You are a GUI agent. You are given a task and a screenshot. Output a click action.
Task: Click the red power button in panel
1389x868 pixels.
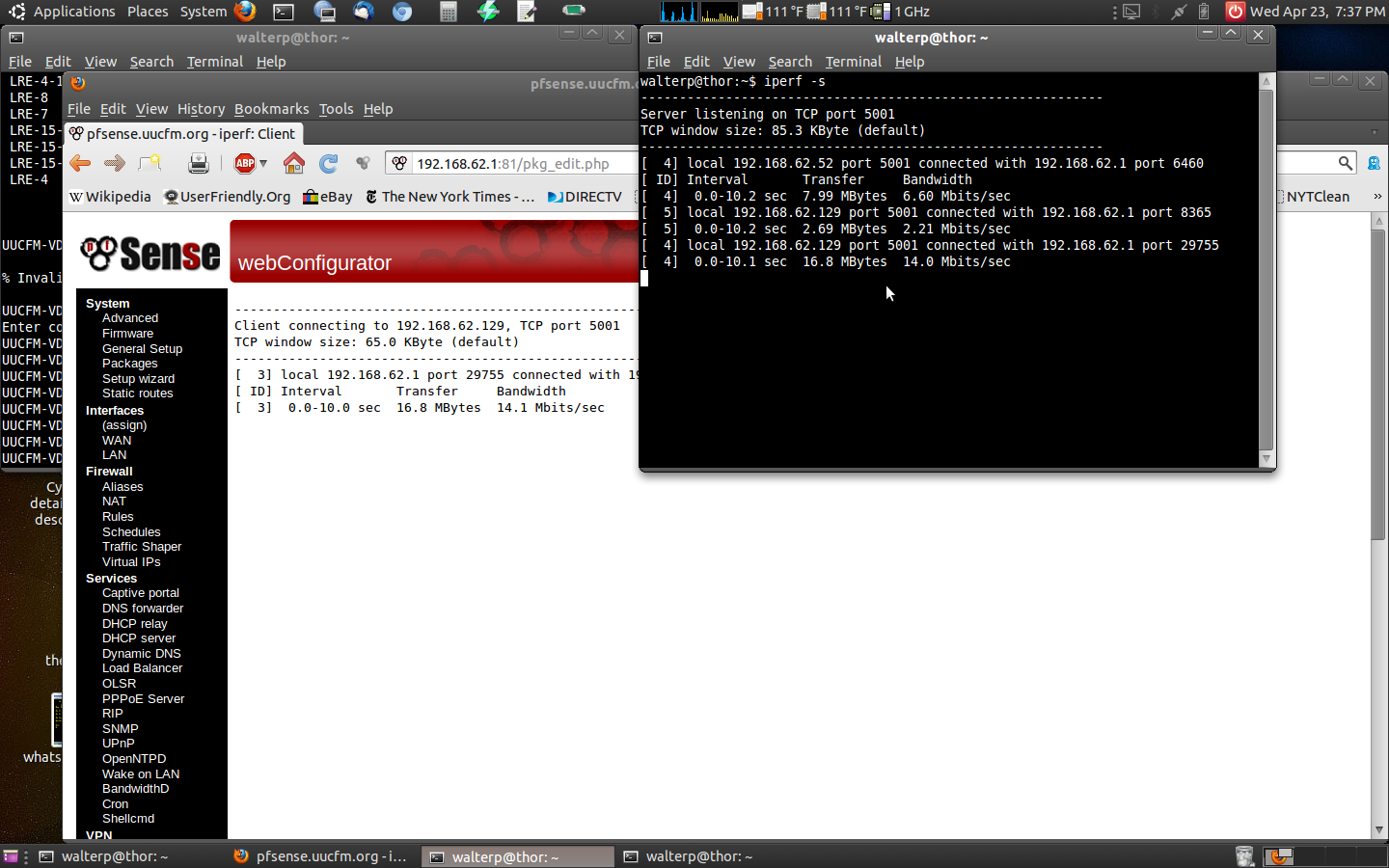coord(1235,12)
